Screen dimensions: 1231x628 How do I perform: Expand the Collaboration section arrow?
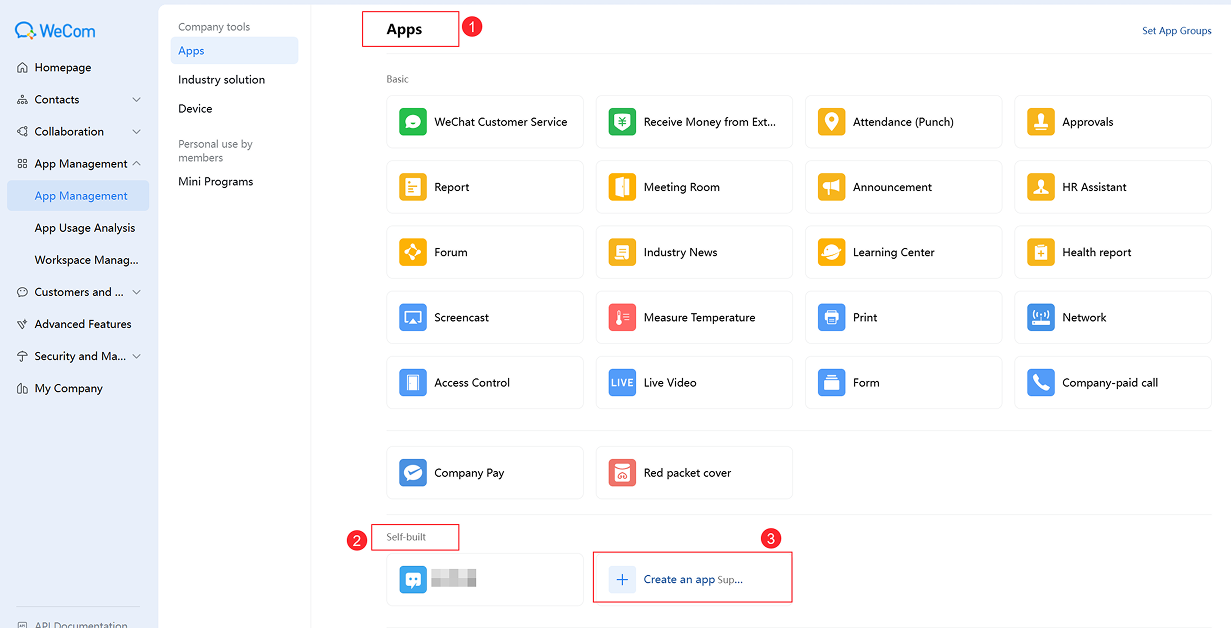pos(137,132)
